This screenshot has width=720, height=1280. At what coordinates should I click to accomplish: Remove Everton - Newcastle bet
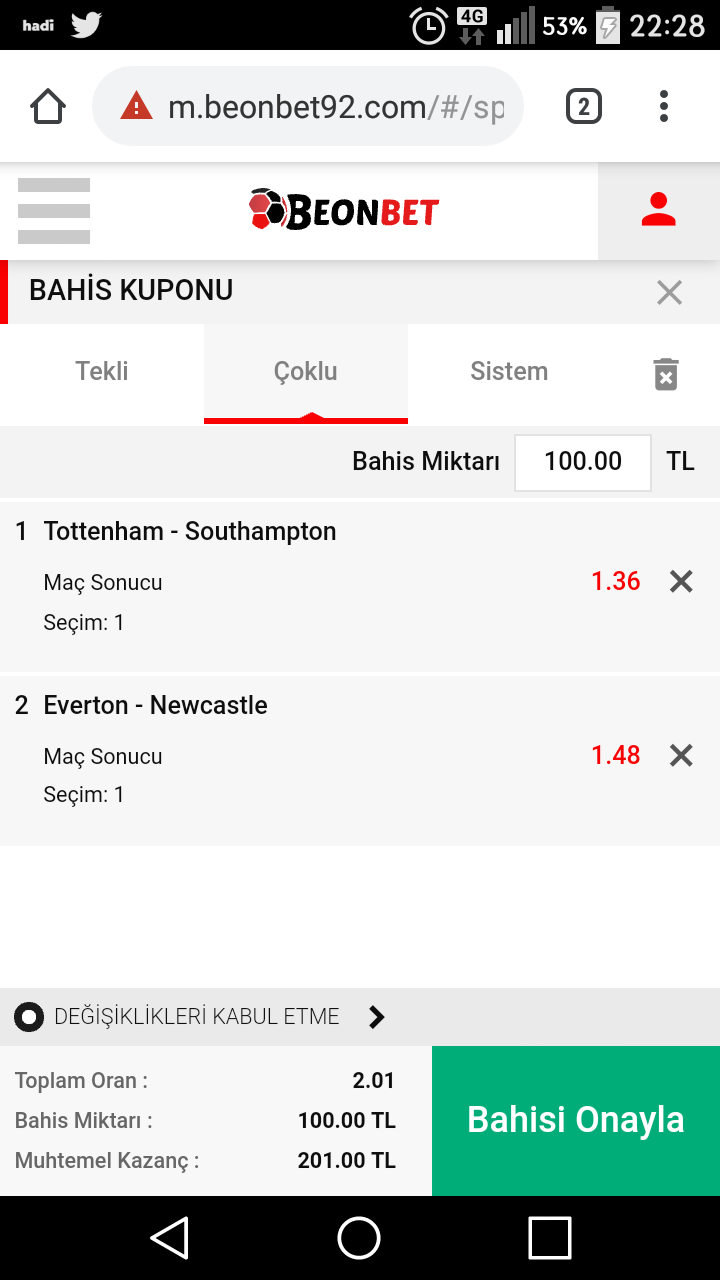(681, 755)
